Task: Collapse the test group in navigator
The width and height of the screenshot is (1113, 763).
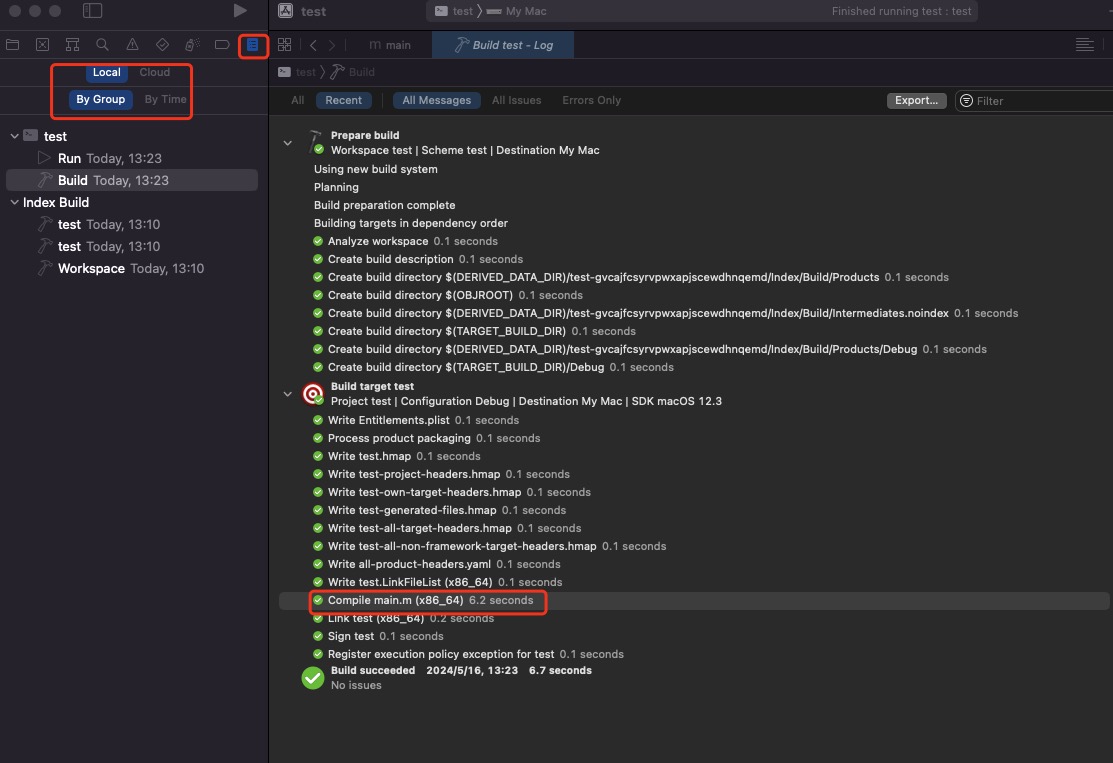Action: point(14,136)
